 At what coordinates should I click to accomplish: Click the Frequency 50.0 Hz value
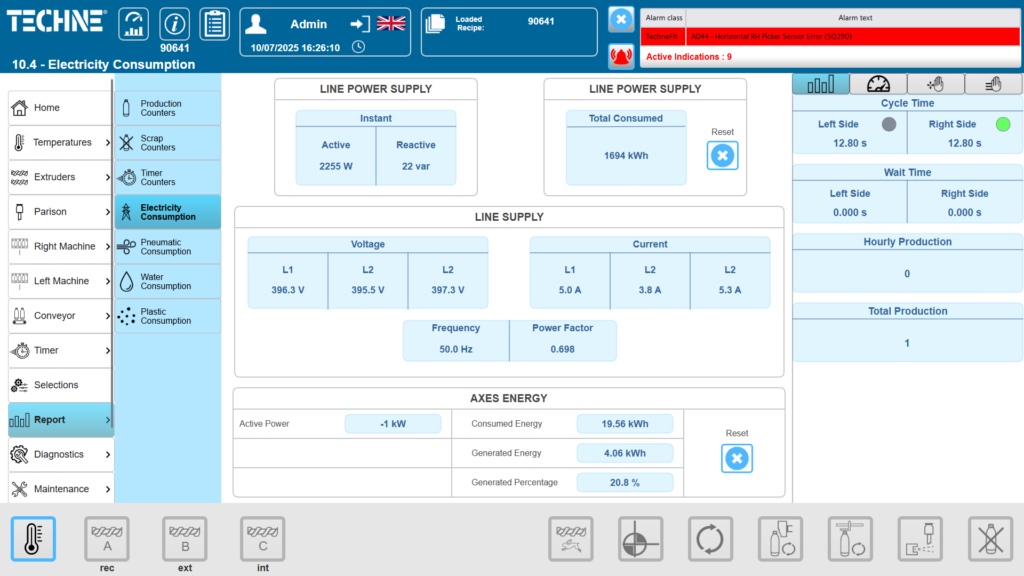(456, 349)
